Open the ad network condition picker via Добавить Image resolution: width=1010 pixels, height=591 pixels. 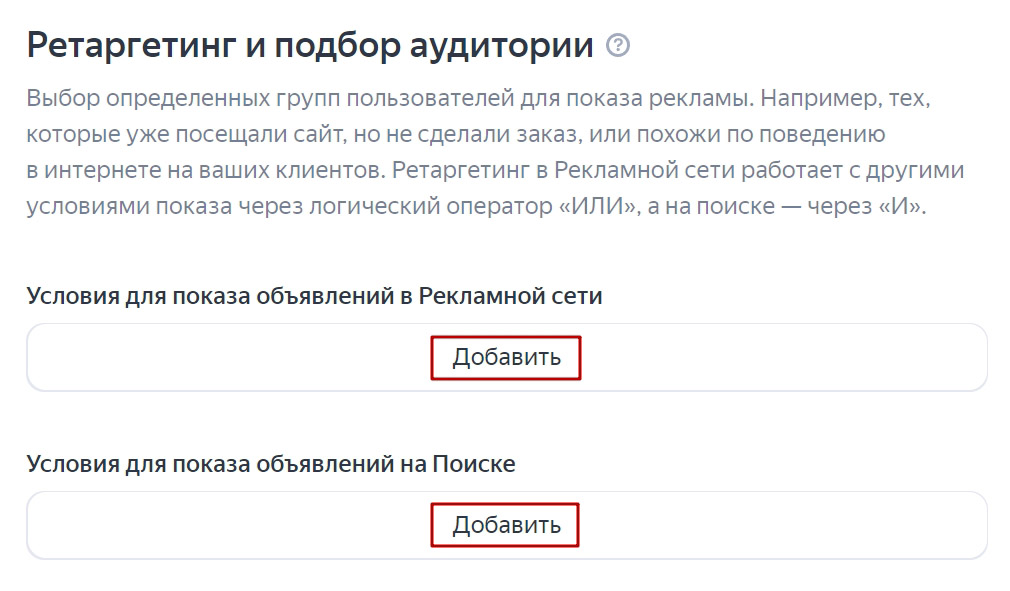(x=506, y=356)
